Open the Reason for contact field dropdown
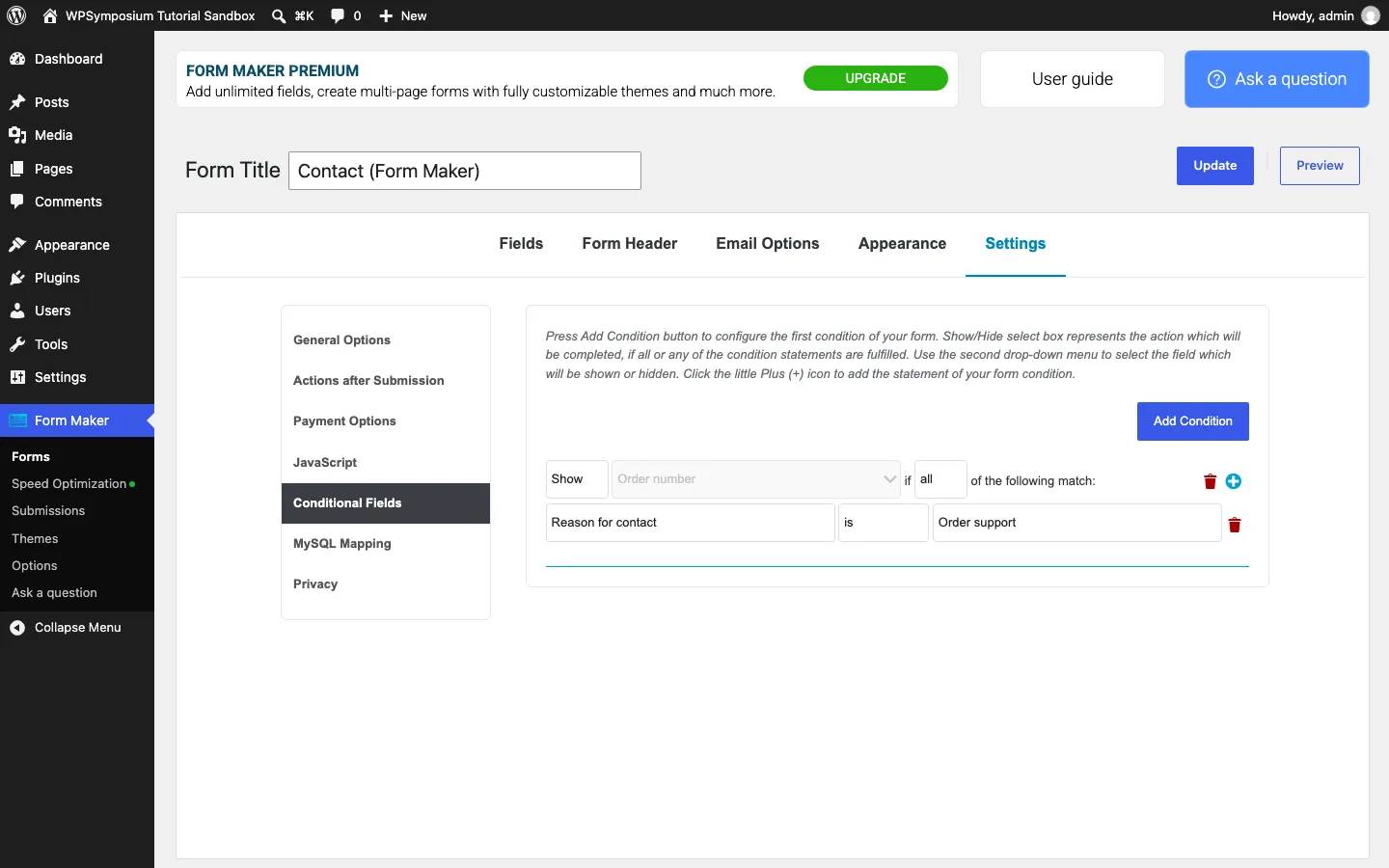 tap(691, 523)
